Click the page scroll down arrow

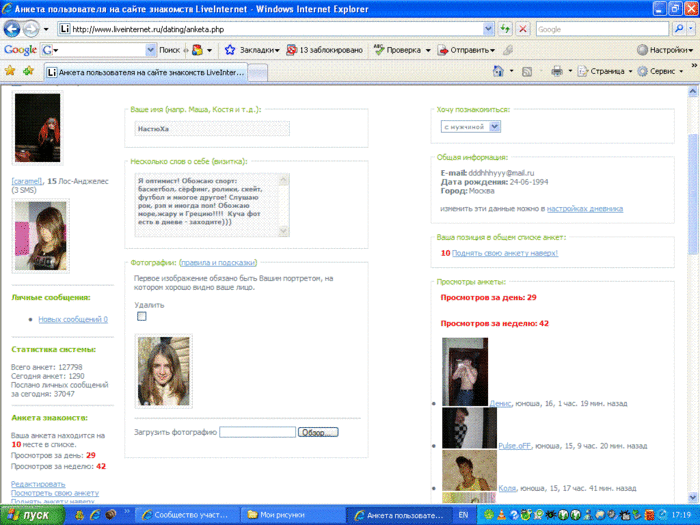pyautogui.click(x=692, y=497)
